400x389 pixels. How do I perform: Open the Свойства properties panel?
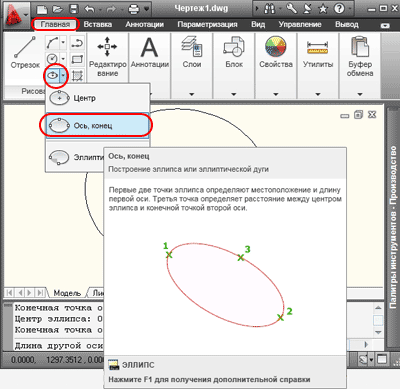tap(276, 52)
